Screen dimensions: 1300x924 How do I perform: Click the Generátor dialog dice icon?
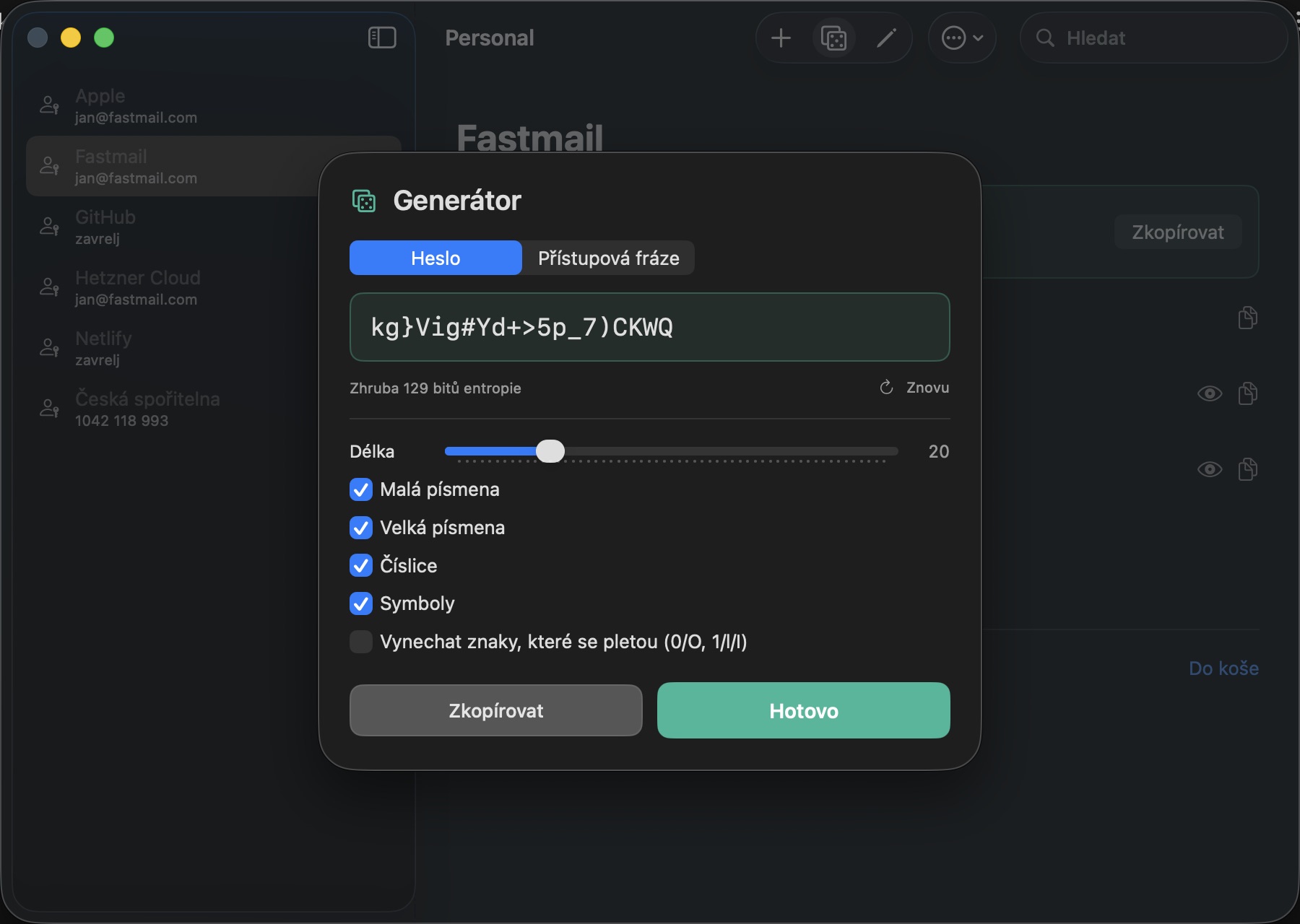click(x=364, y=201)
